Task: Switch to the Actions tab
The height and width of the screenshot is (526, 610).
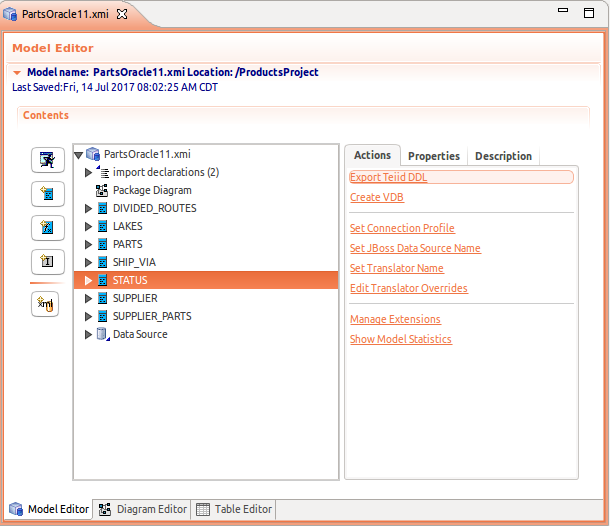Action: [372, 155]
